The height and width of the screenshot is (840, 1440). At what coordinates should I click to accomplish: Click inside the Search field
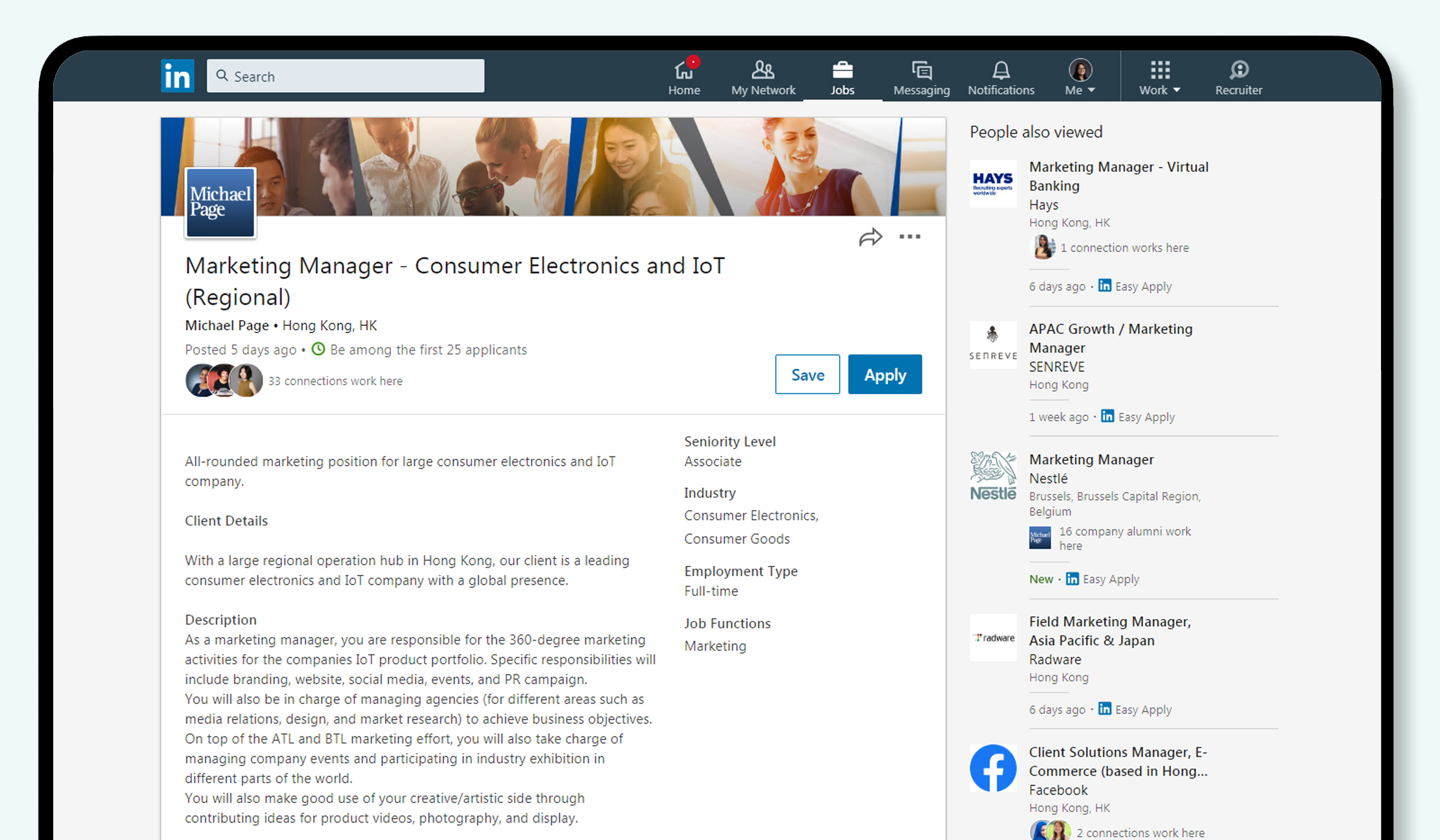click(345, 76)
